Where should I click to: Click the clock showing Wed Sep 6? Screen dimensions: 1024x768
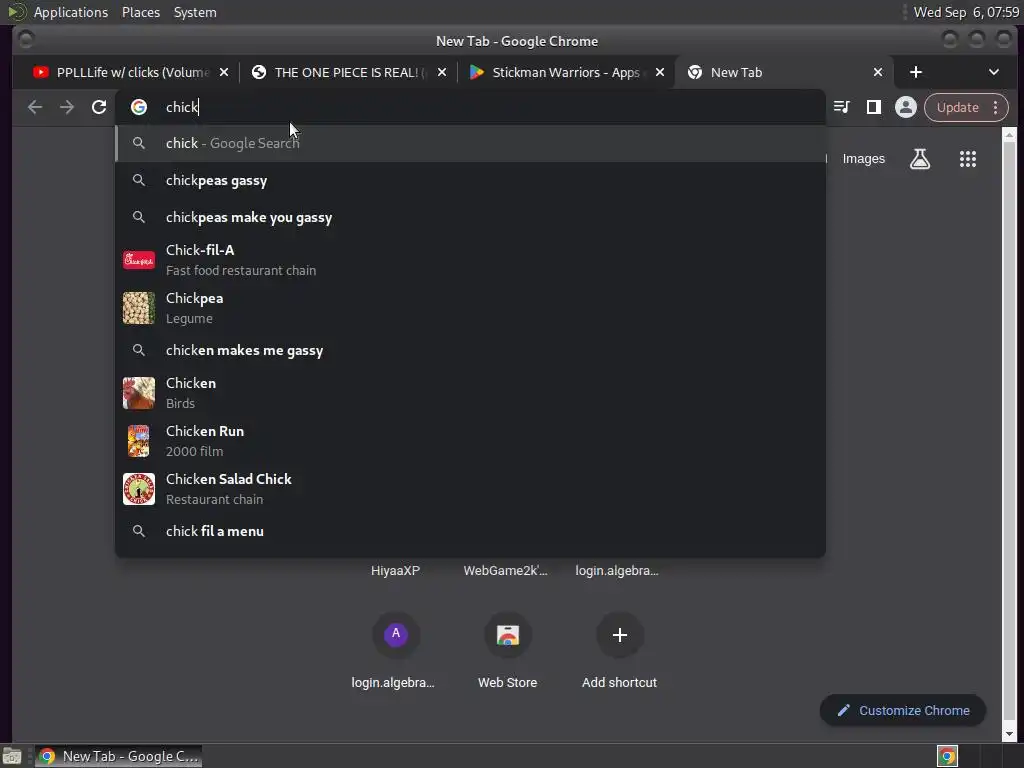point(966,12)
